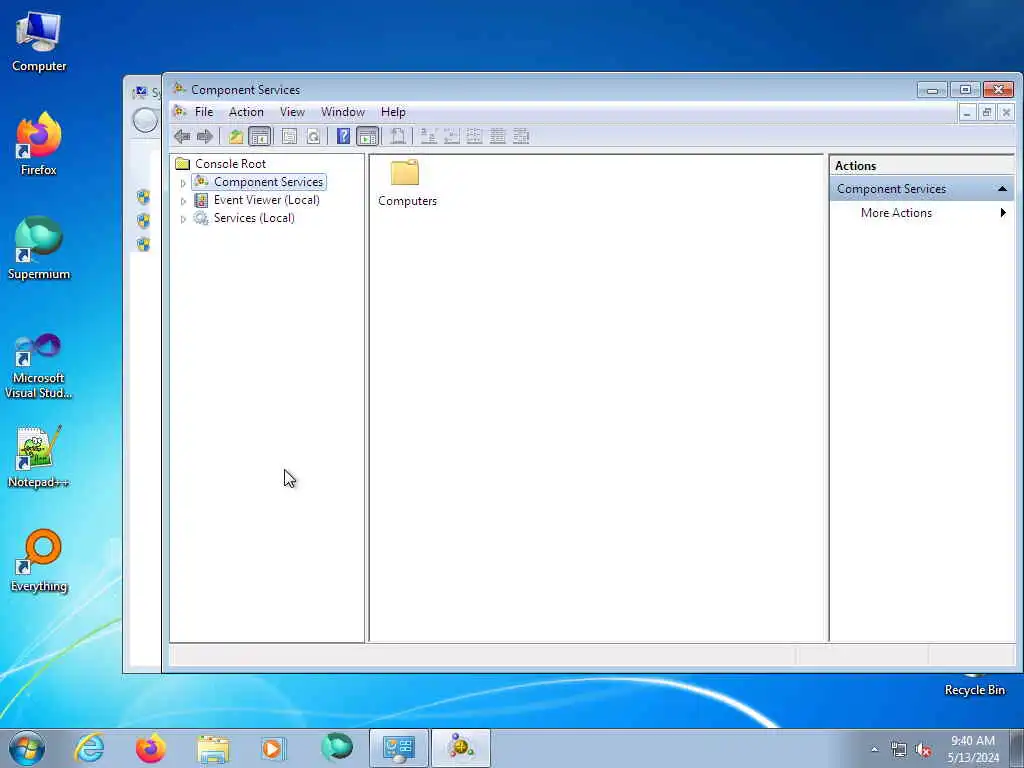Select Event Viewer (Local) tree node

pyautogui.click(x=266, y=200)
